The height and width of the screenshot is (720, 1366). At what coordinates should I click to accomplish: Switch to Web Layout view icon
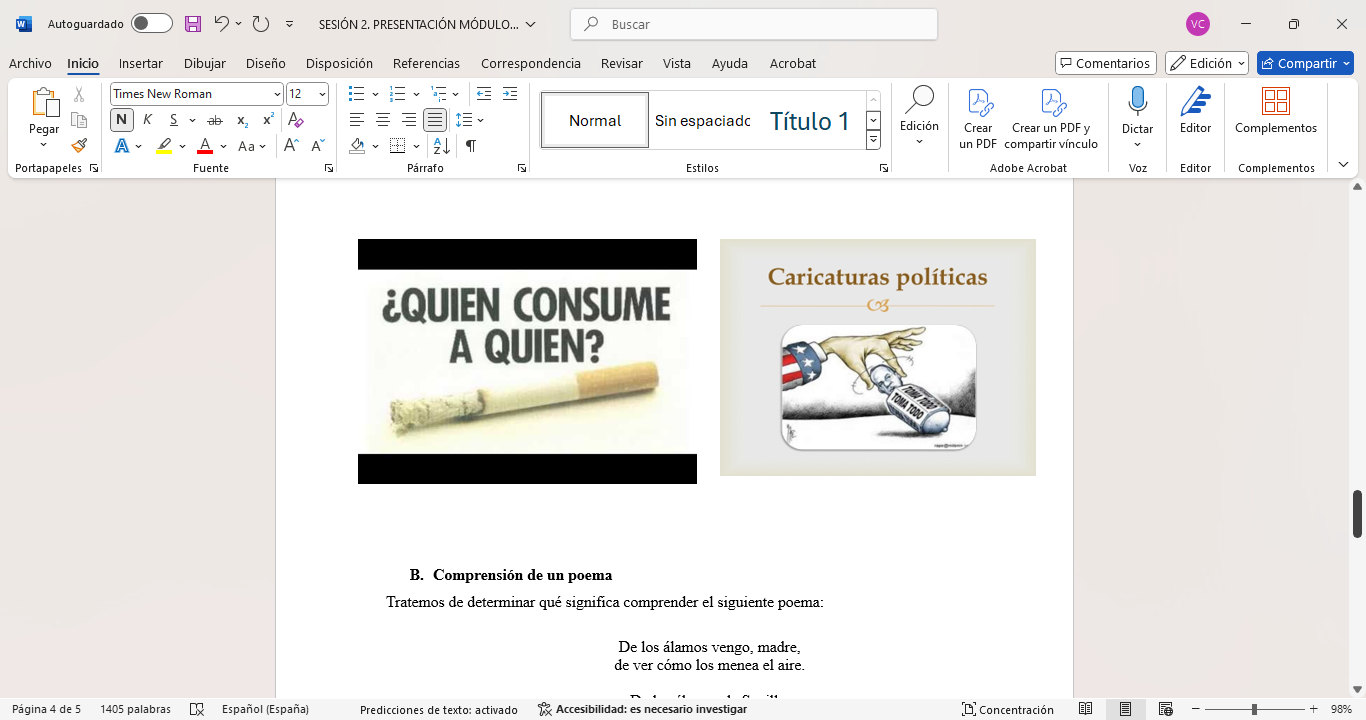click(x=1165, y=709)
